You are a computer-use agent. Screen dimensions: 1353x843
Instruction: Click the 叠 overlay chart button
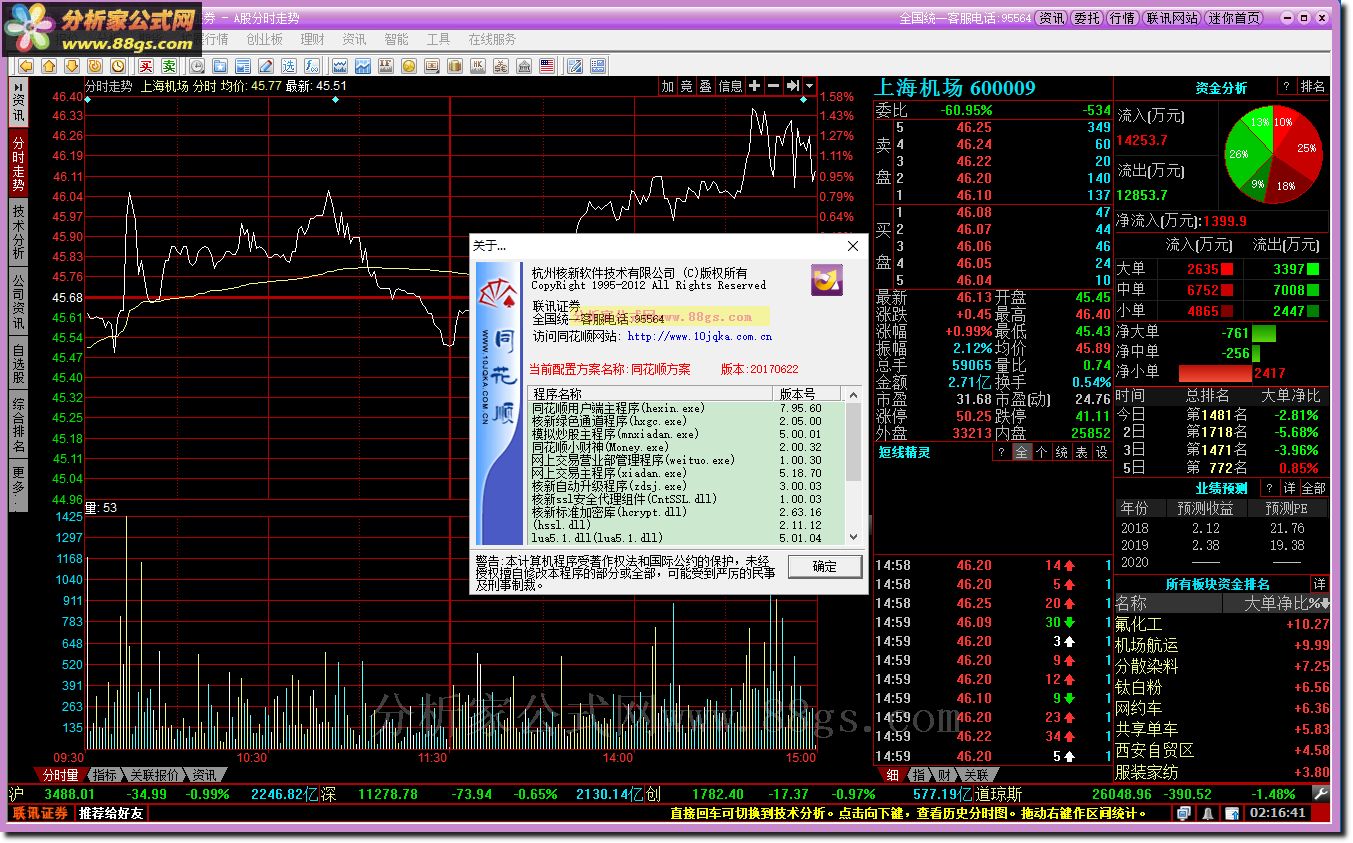(x=705, y=86)
